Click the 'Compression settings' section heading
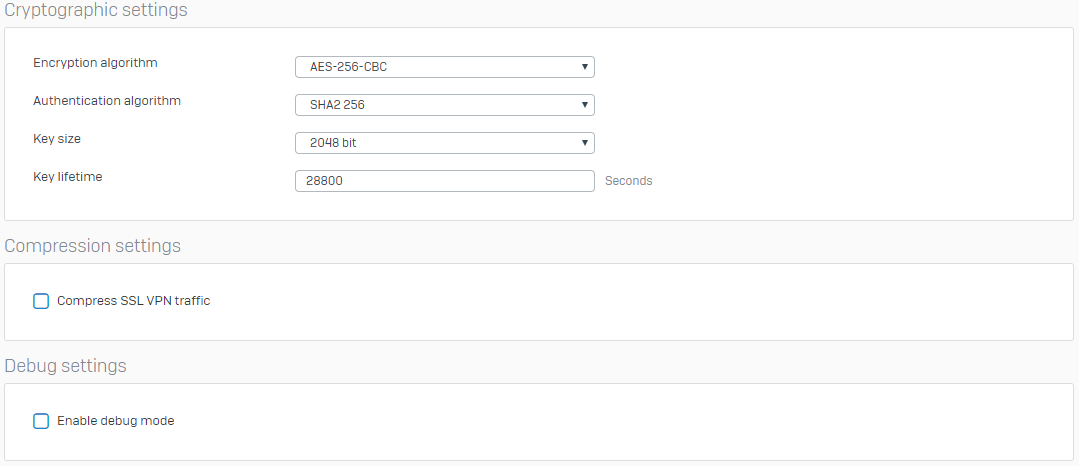 point(93,246)
